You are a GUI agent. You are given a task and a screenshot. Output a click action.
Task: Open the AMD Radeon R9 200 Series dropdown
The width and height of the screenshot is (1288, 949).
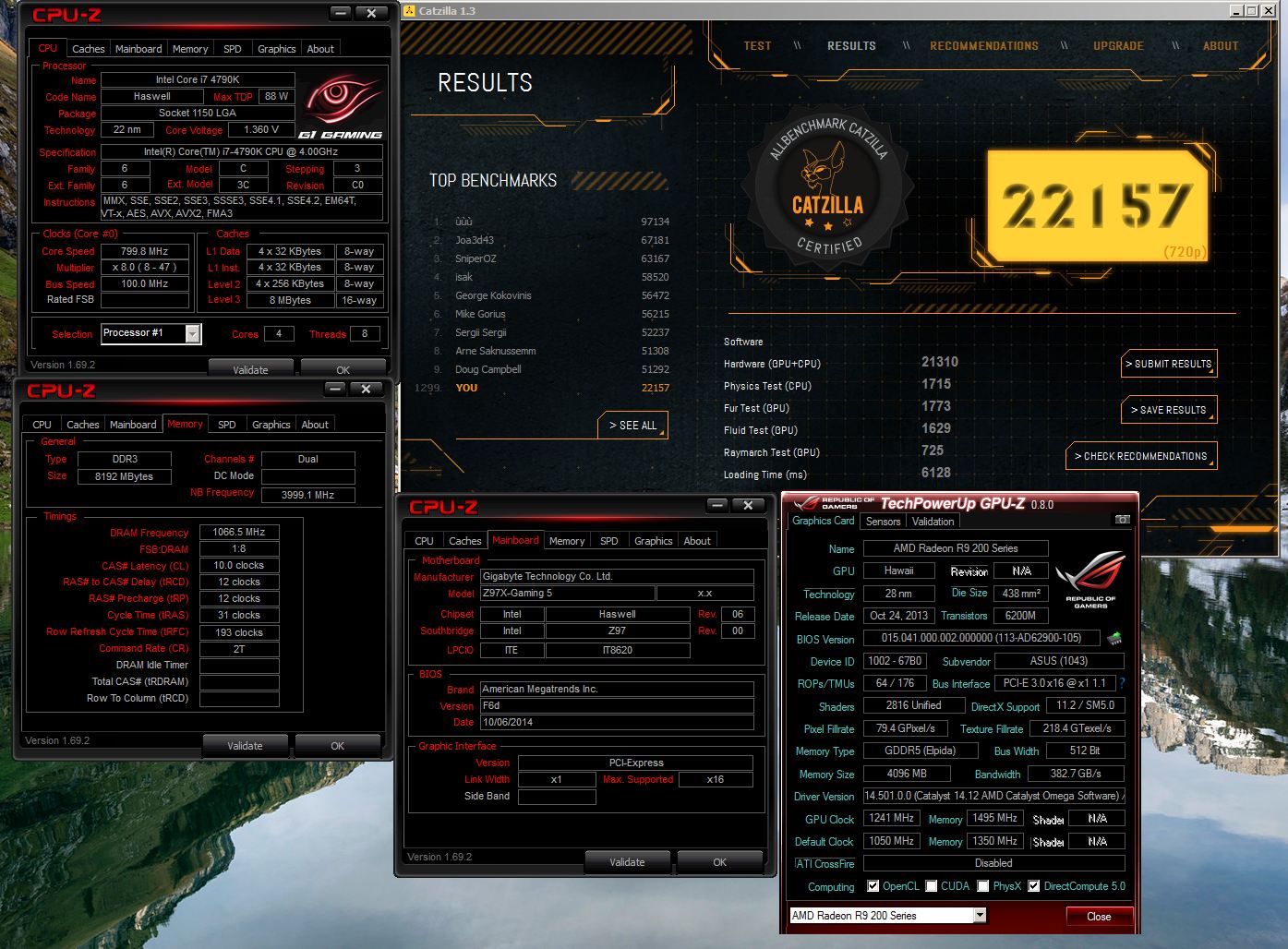[x=980, y=916]
